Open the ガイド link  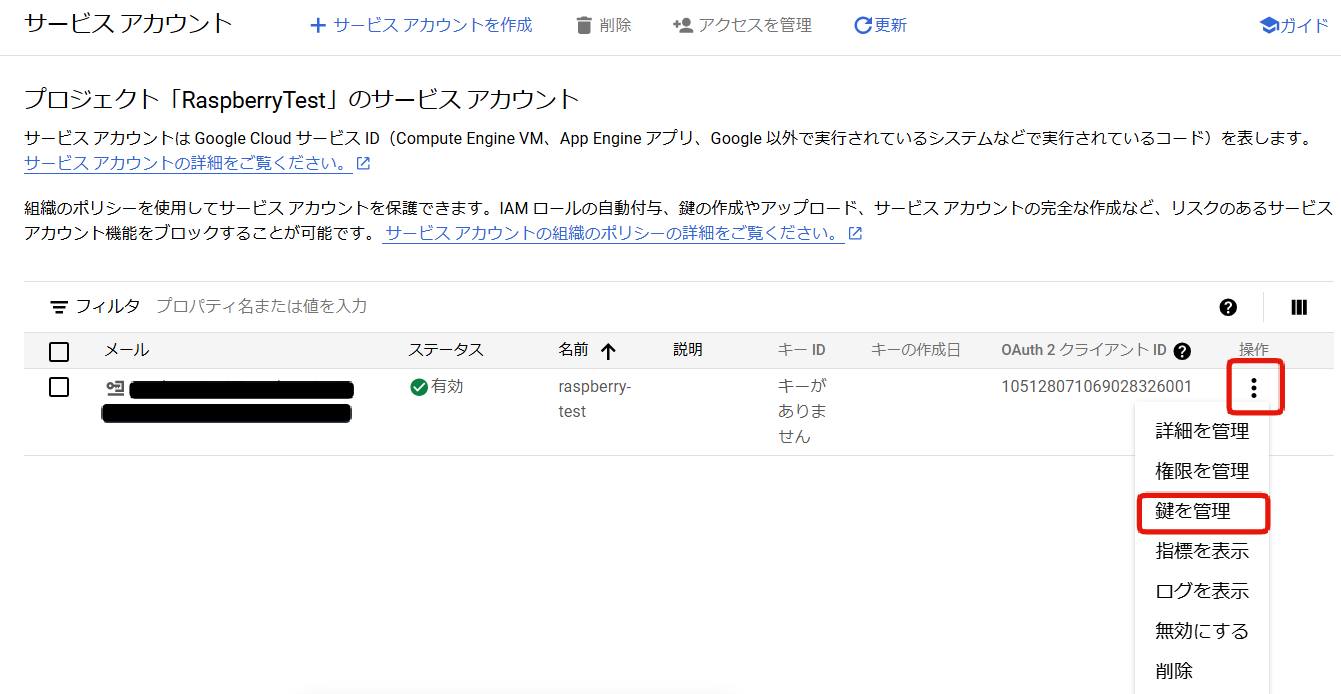click(x=1294, y=26)
